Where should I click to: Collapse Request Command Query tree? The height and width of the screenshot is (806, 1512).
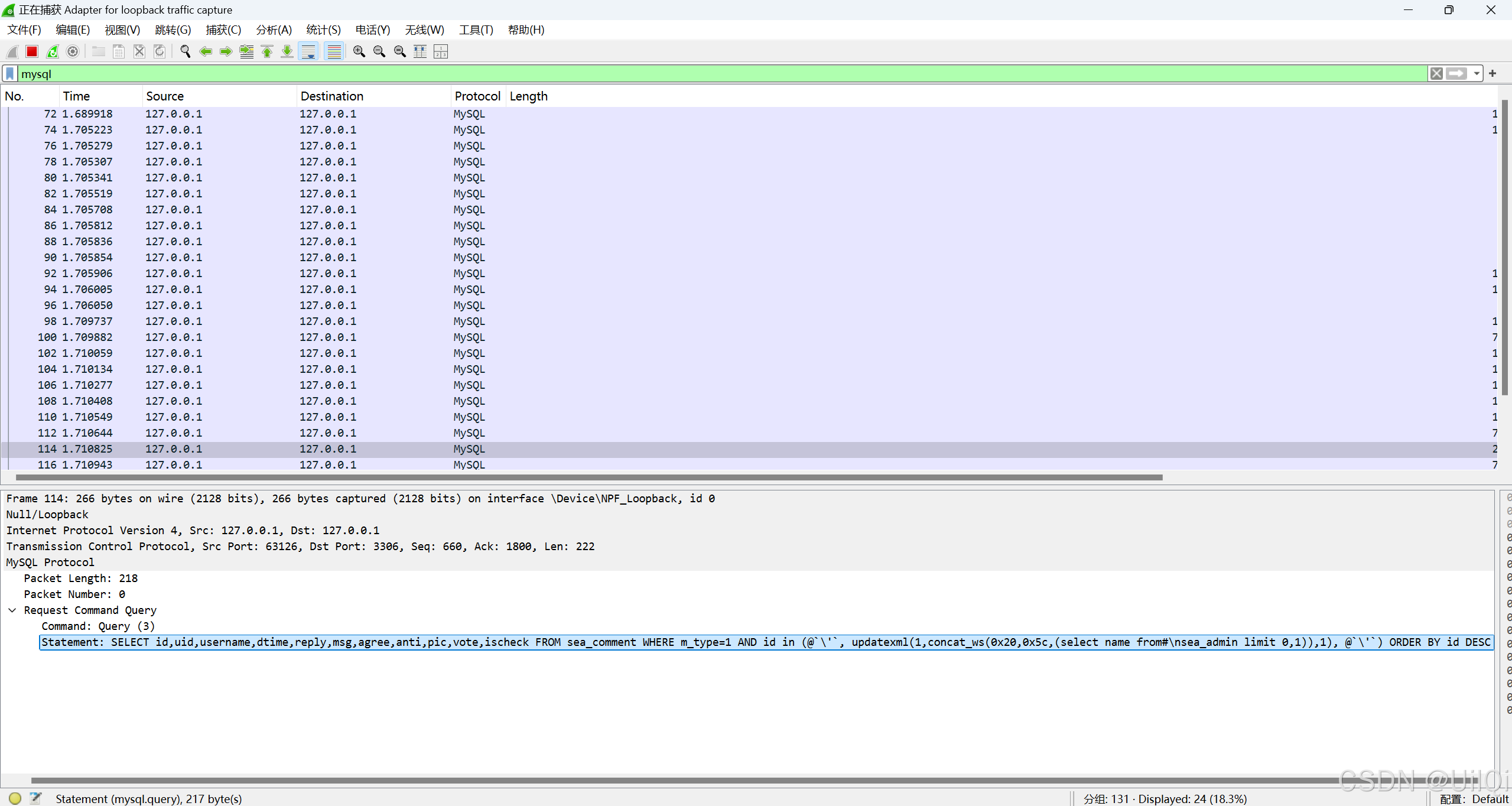point(12,610)
